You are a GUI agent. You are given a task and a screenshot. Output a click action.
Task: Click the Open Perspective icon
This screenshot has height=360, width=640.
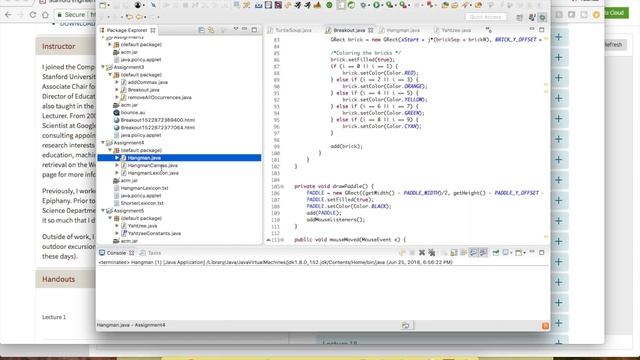click(519, 18)
